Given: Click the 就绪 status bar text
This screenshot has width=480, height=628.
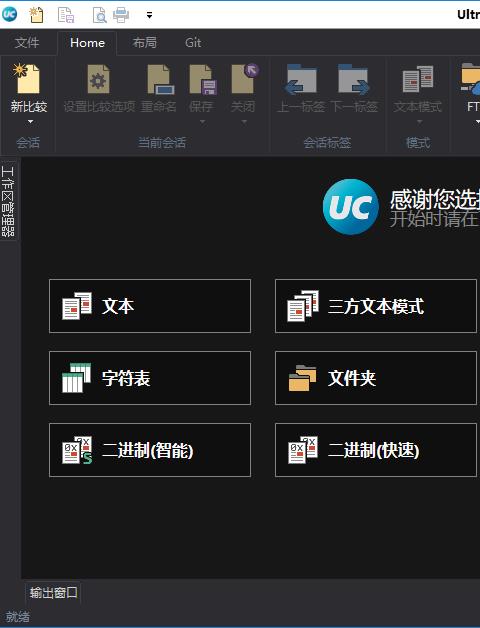Looking at the screenshot, I should pyautogui.click(x=18, y=617).
